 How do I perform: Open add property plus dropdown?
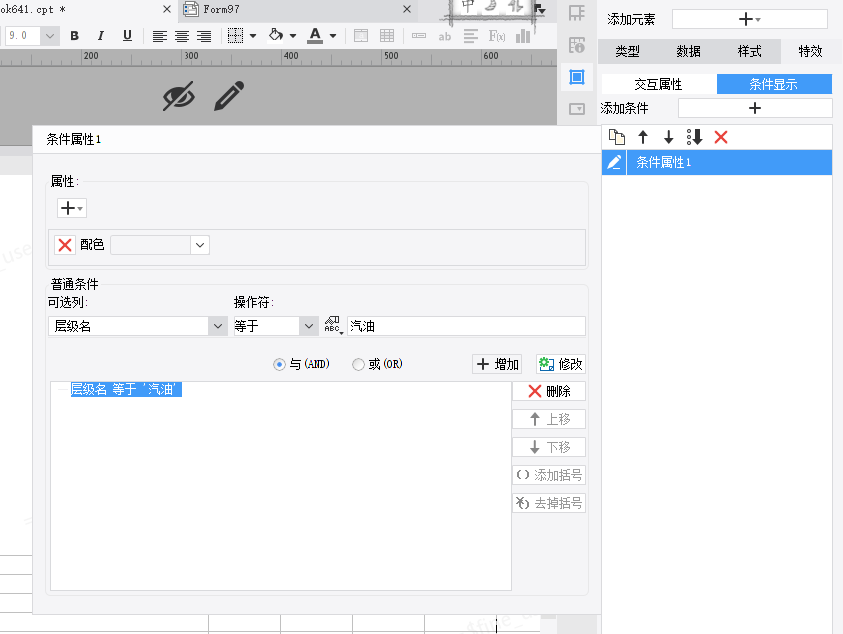point(72,208)
